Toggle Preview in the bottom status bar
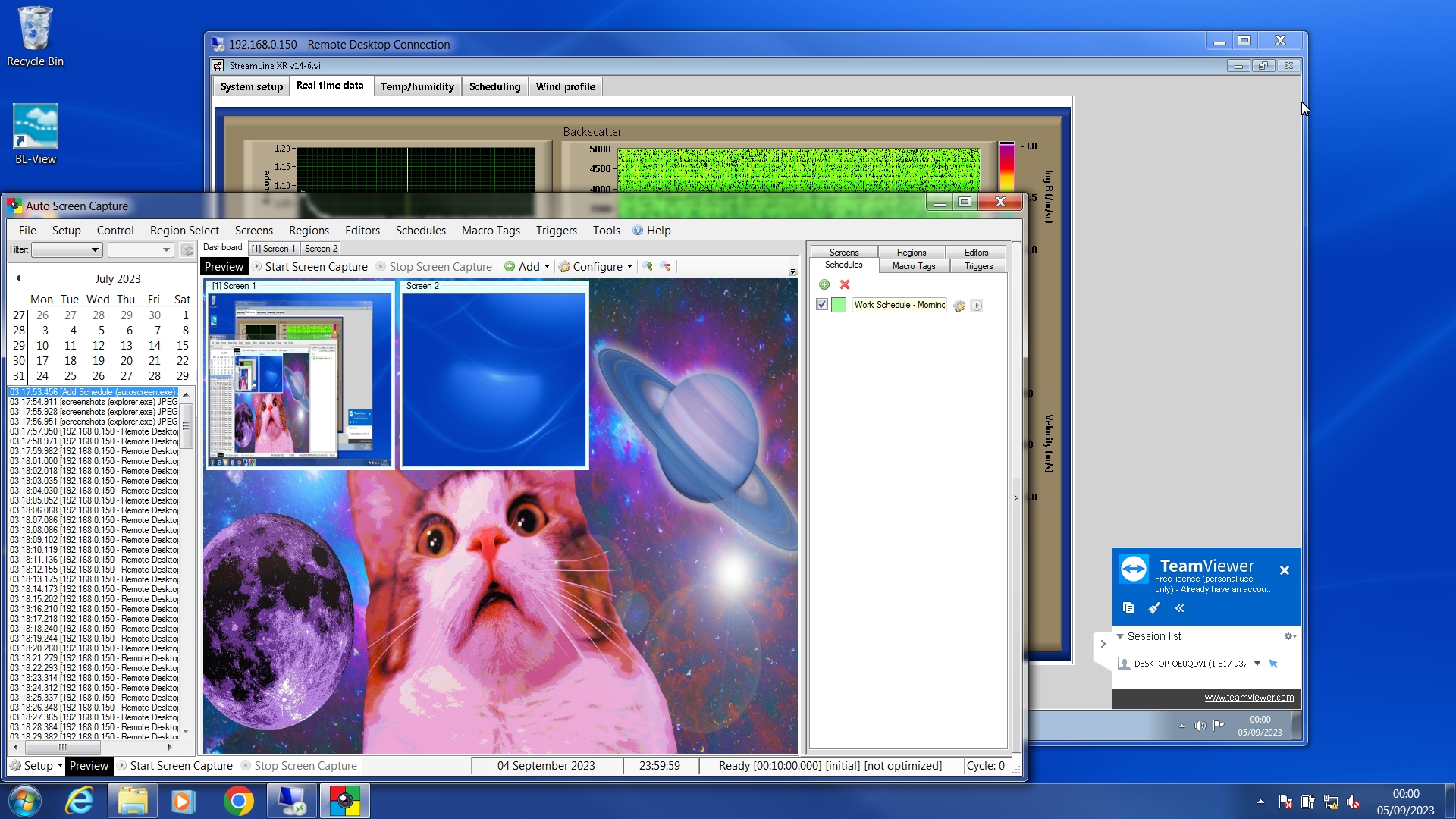 tap(89, 766)
